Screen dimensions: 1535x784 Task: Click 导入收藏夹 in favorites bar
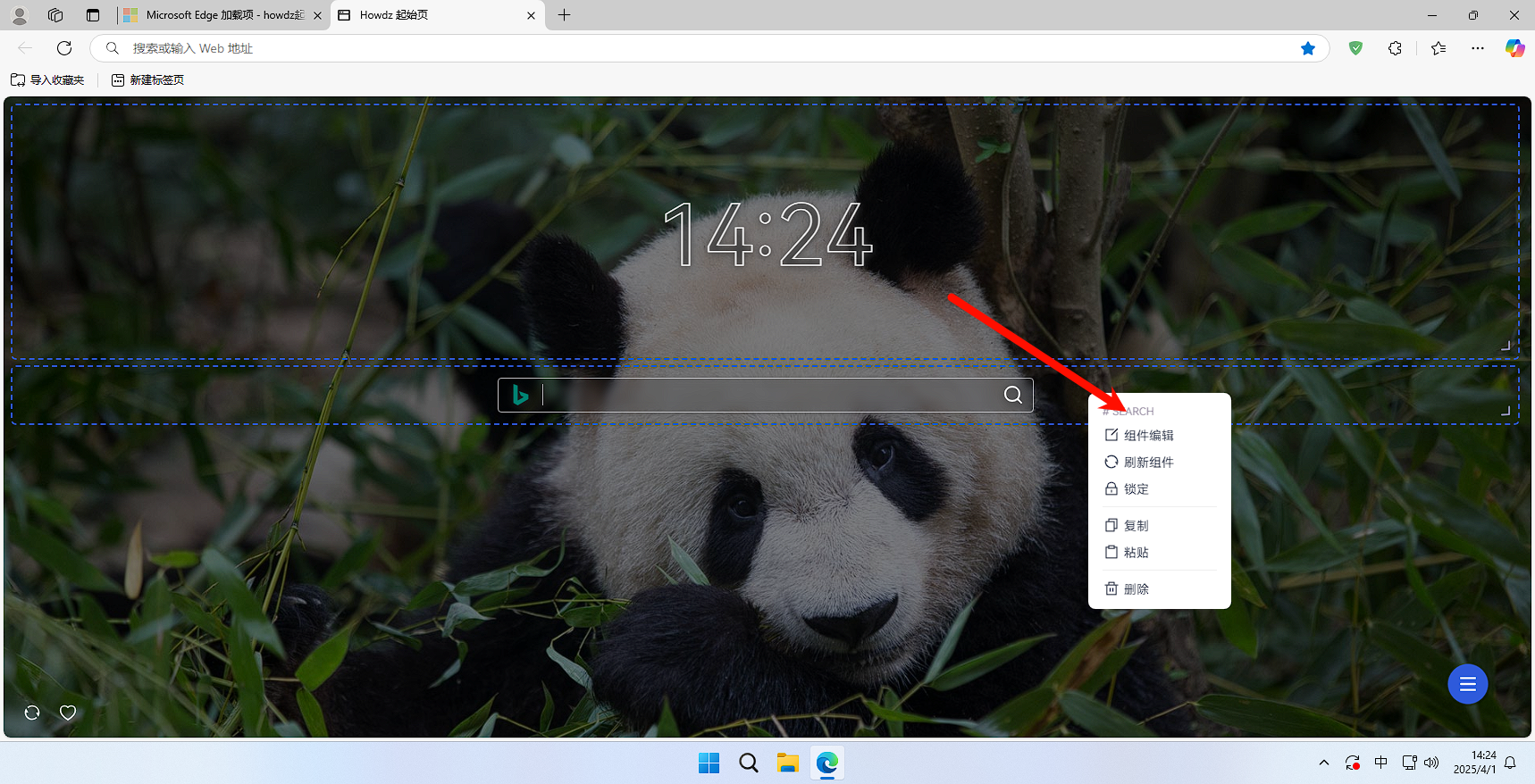tap(47, 79)
